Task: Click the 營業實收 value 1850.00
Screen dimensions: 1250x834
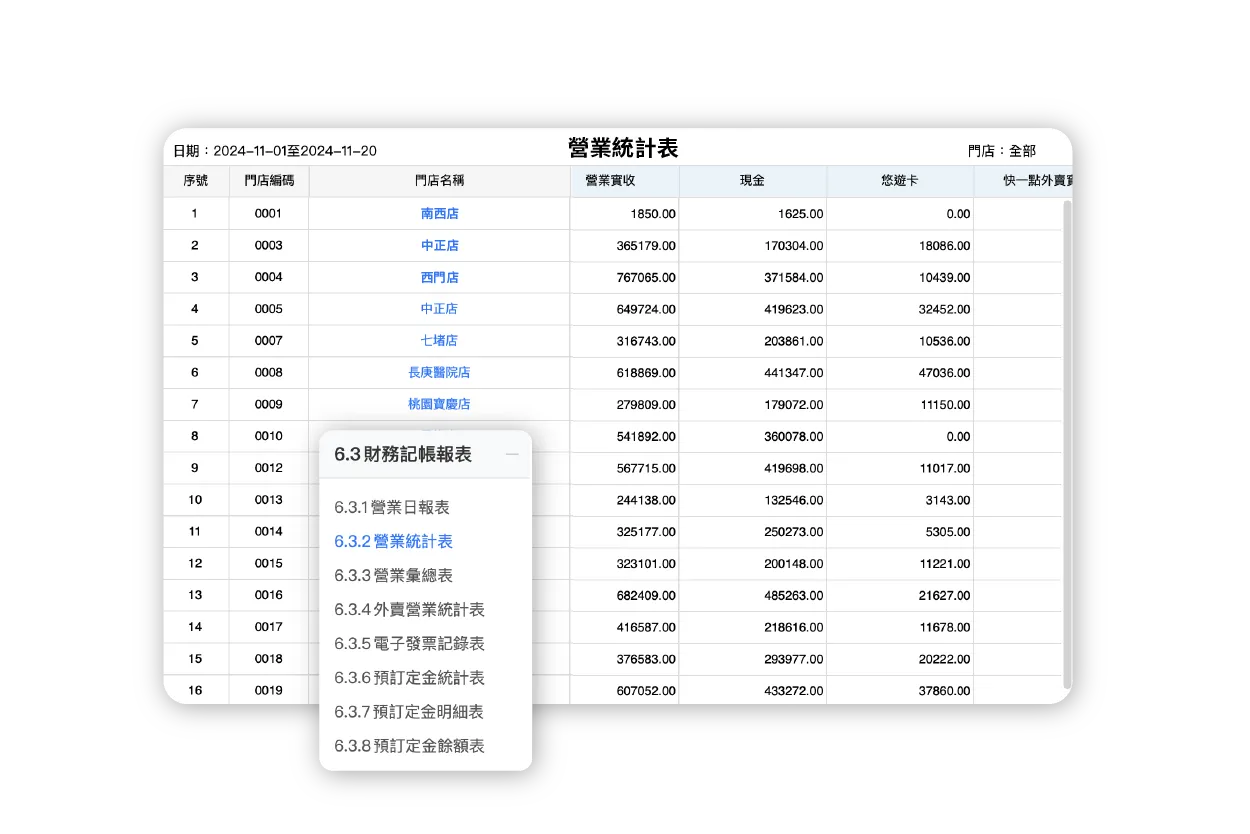Action: (653, 214)
